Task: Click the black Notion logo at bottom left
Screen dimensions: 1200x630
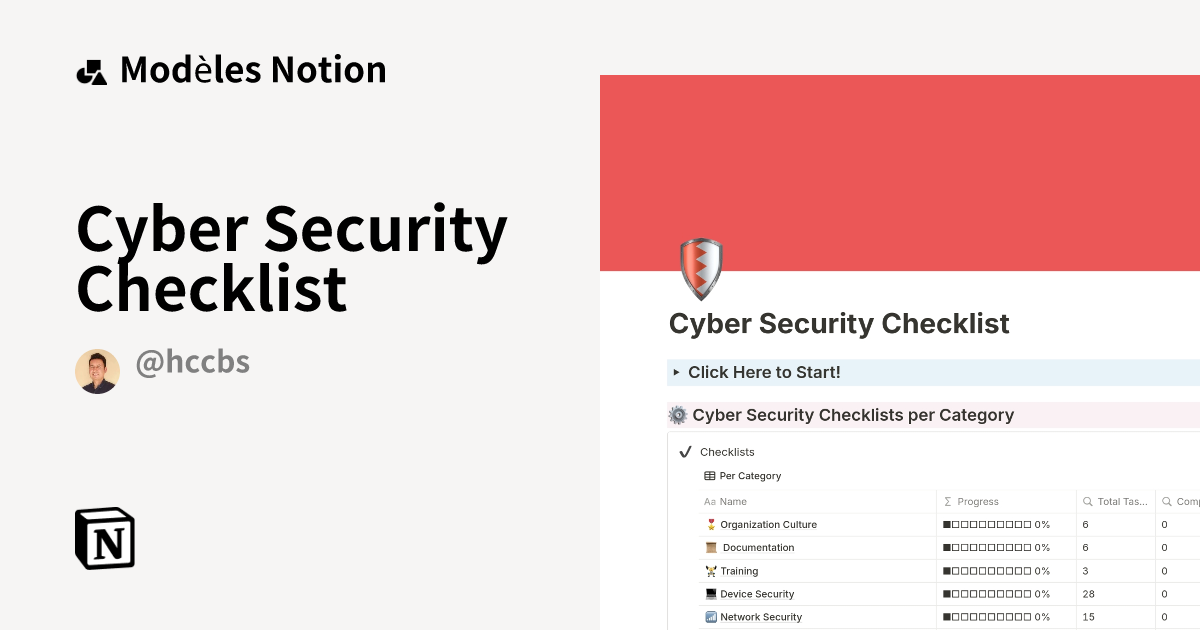Action: point(104,538)
